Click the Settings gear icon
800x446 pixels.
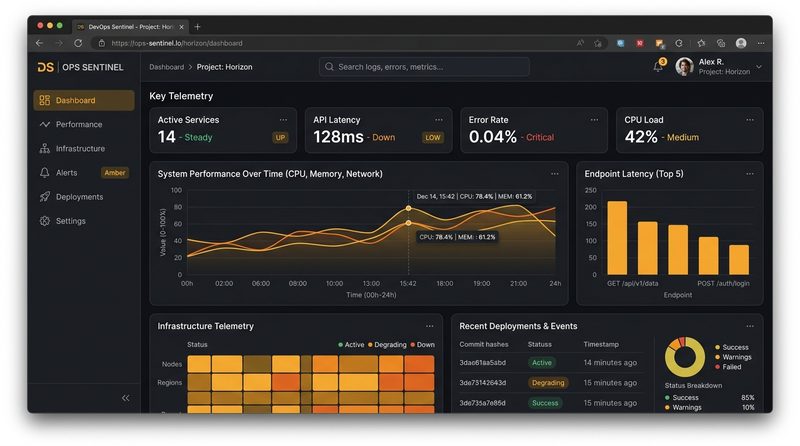click(45, 221)
